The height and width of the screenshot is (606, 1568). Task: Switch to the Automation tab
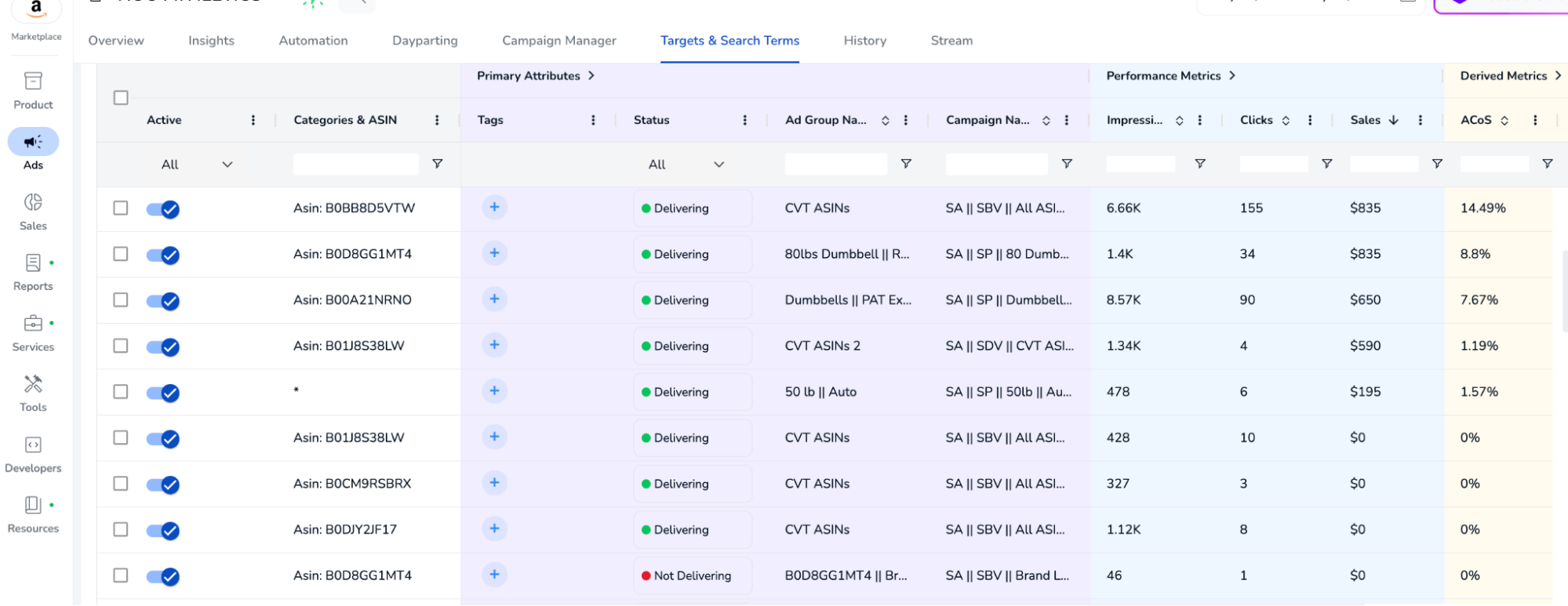click(313, 41)
